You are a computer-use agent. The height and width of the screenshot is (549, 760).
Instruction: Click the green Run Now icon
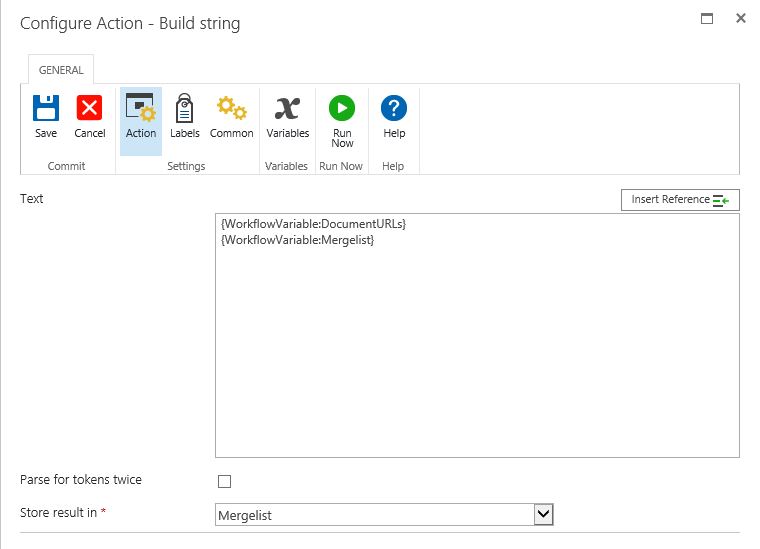pyautogui.click(x=342, y=109)
